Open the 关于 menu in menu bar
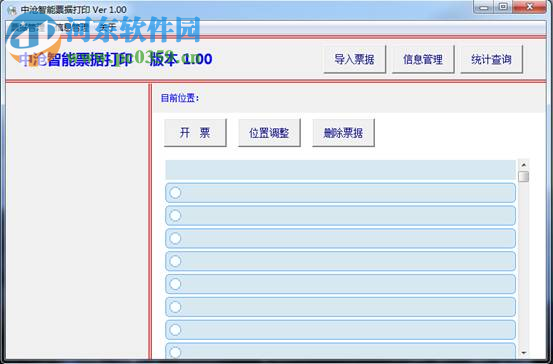This screenshot has width=553, height=364. point(108,28)
